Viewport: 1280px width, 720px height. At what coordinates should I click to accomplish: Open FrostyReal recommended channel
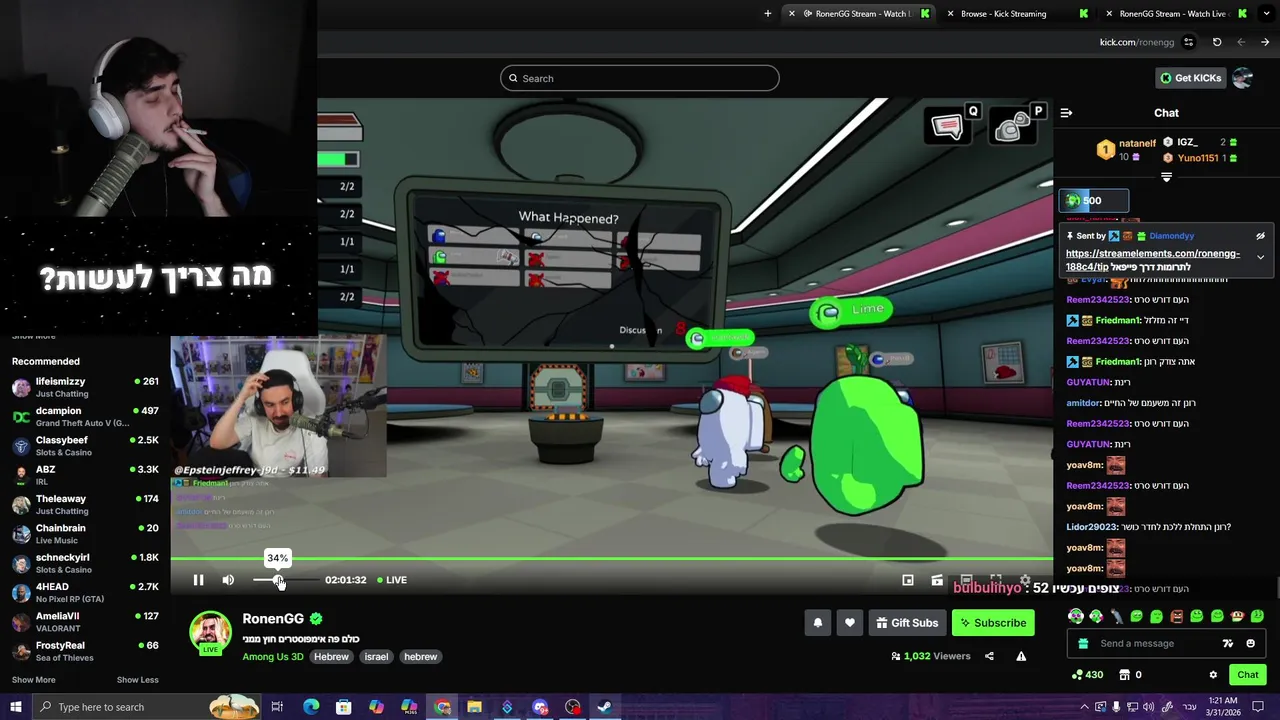point(85,651)
